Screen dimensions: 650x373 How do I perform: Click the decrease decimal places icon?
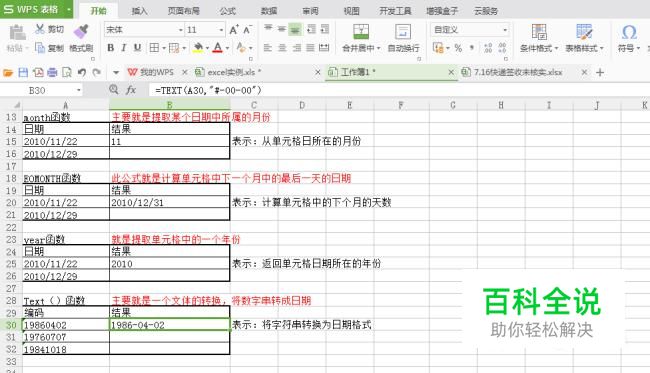tap(502, 48)
